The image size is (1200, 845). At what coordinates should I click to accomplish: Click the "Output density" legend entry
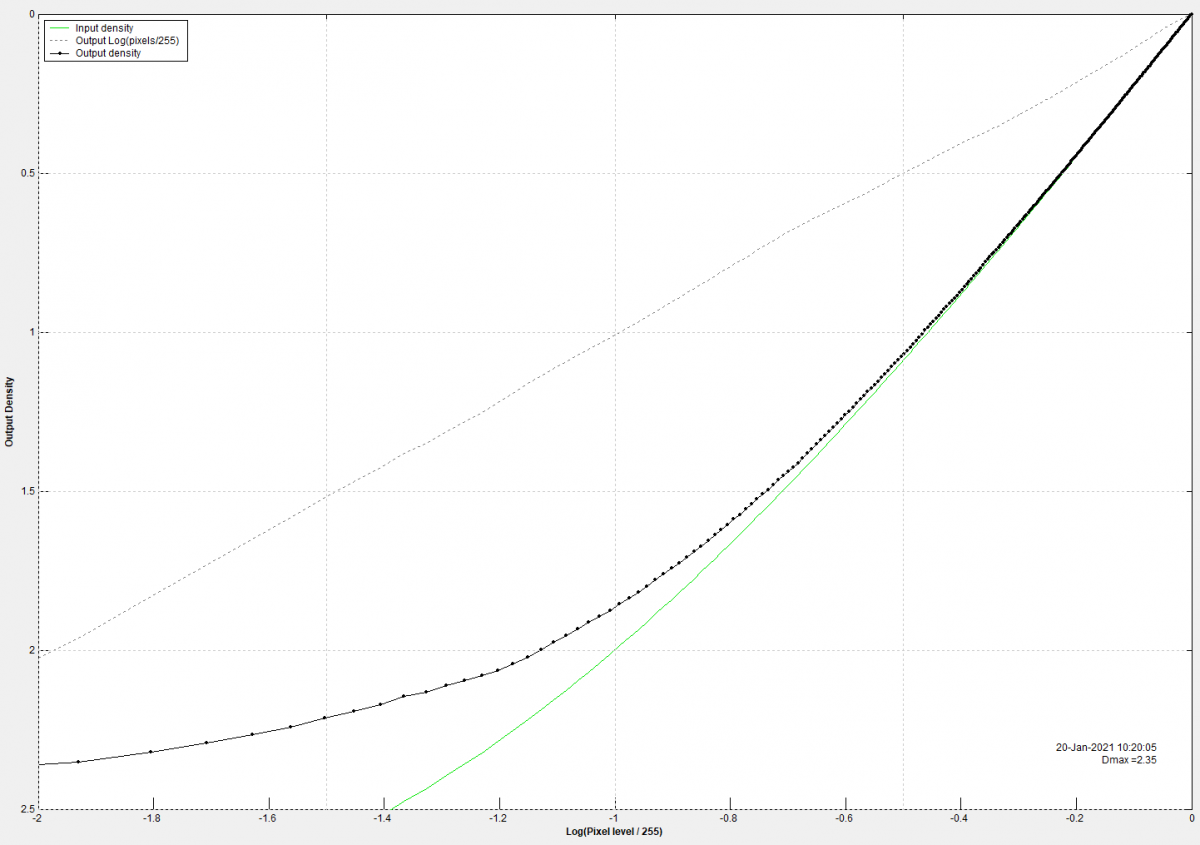click(x=107, y=53)
